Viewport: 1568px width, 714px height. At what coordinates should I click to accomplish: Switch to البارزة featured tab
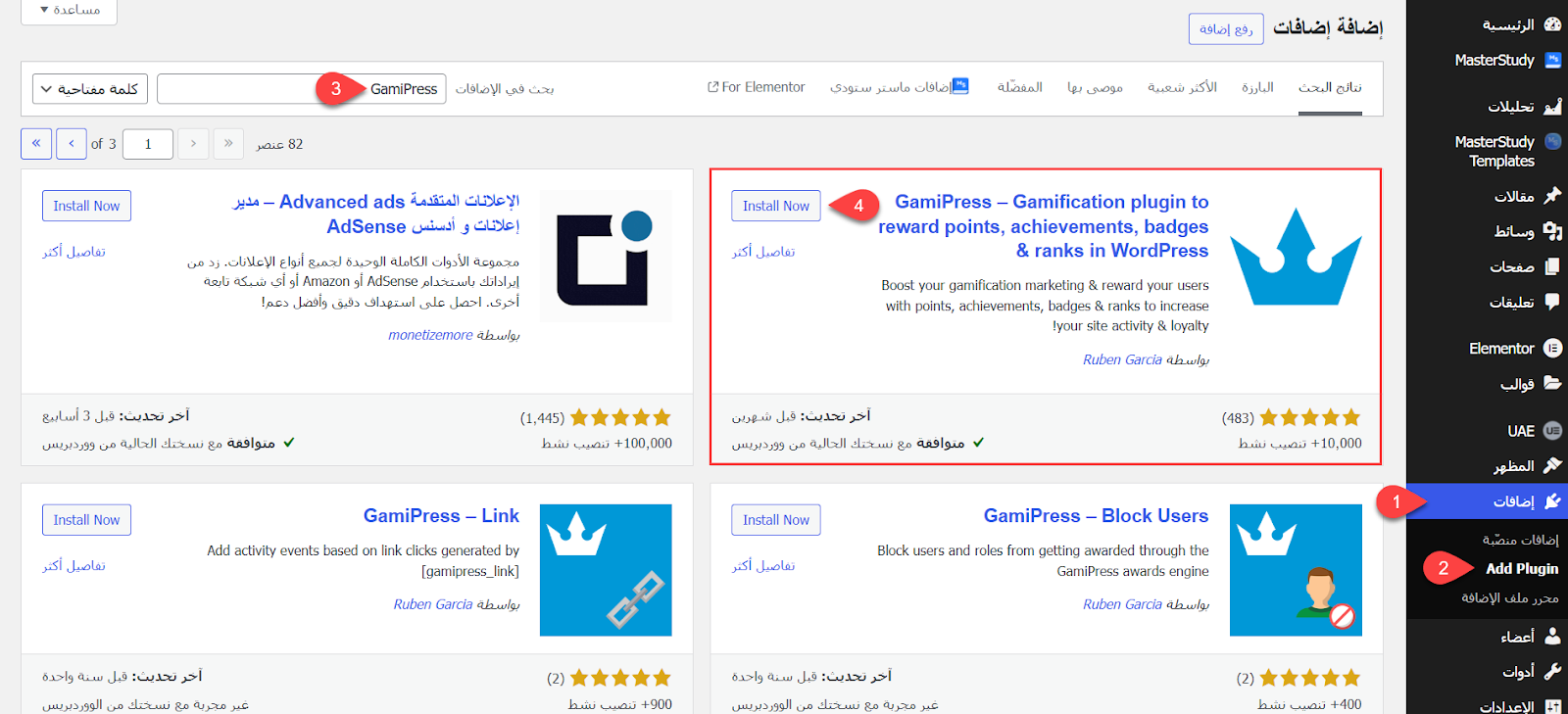pyautogui.click(x=1257, y=87)
